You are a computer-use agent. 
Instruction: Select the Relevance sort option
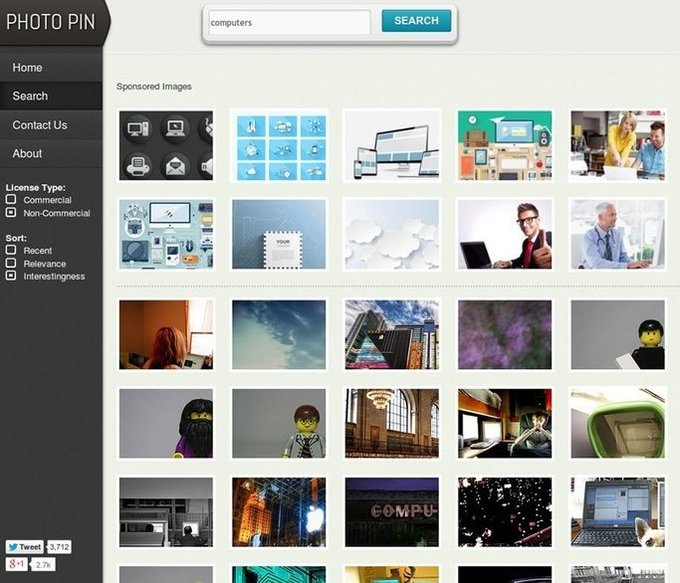coord(11,264)
